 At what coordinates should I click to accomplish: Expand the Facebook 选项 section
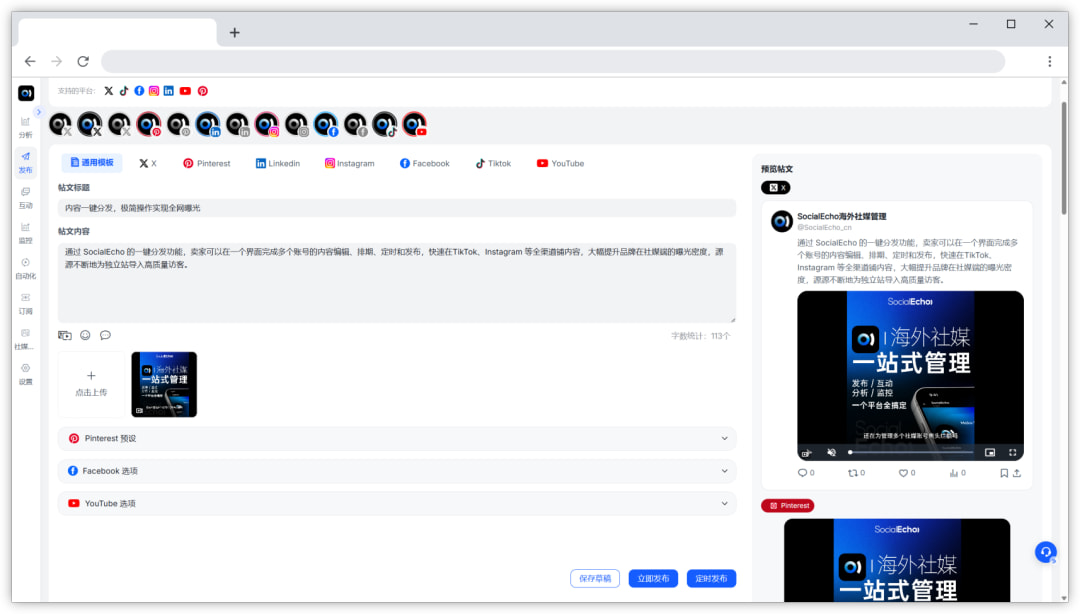pos(397,471)
